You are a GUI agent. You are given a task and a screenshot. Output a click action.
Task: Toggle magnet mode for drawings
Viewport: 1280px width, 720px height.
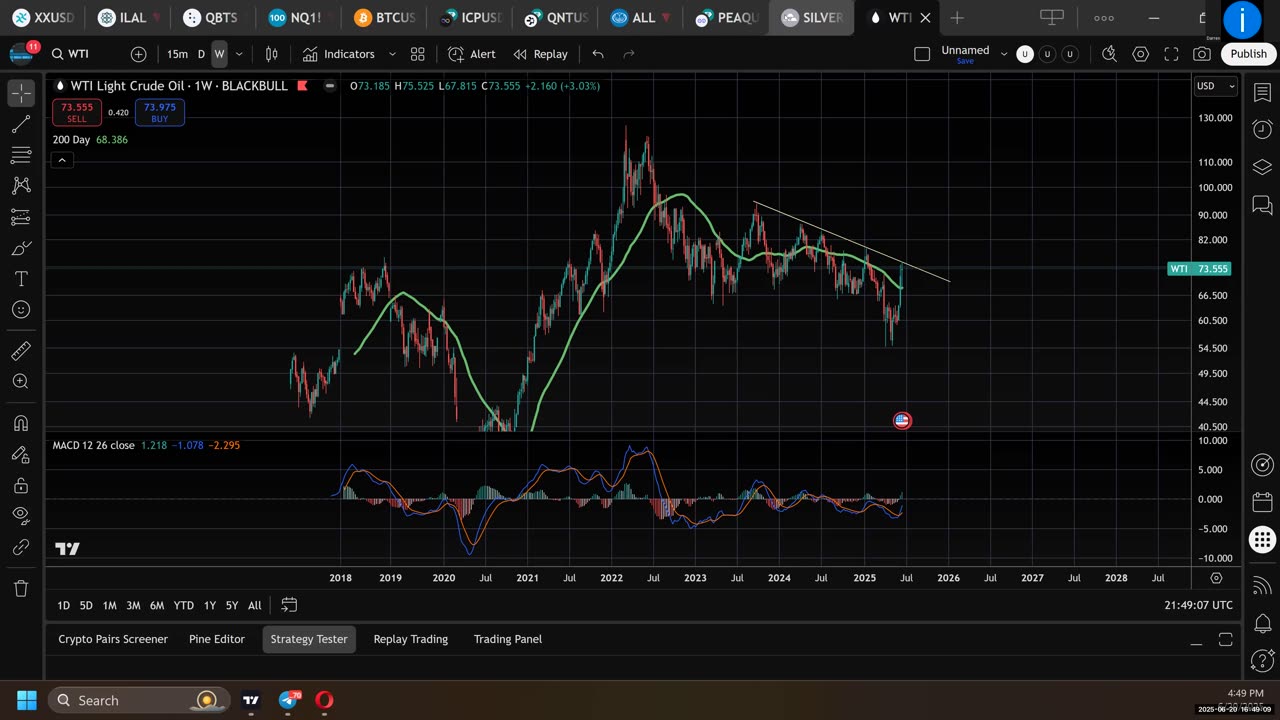point(21,423)
